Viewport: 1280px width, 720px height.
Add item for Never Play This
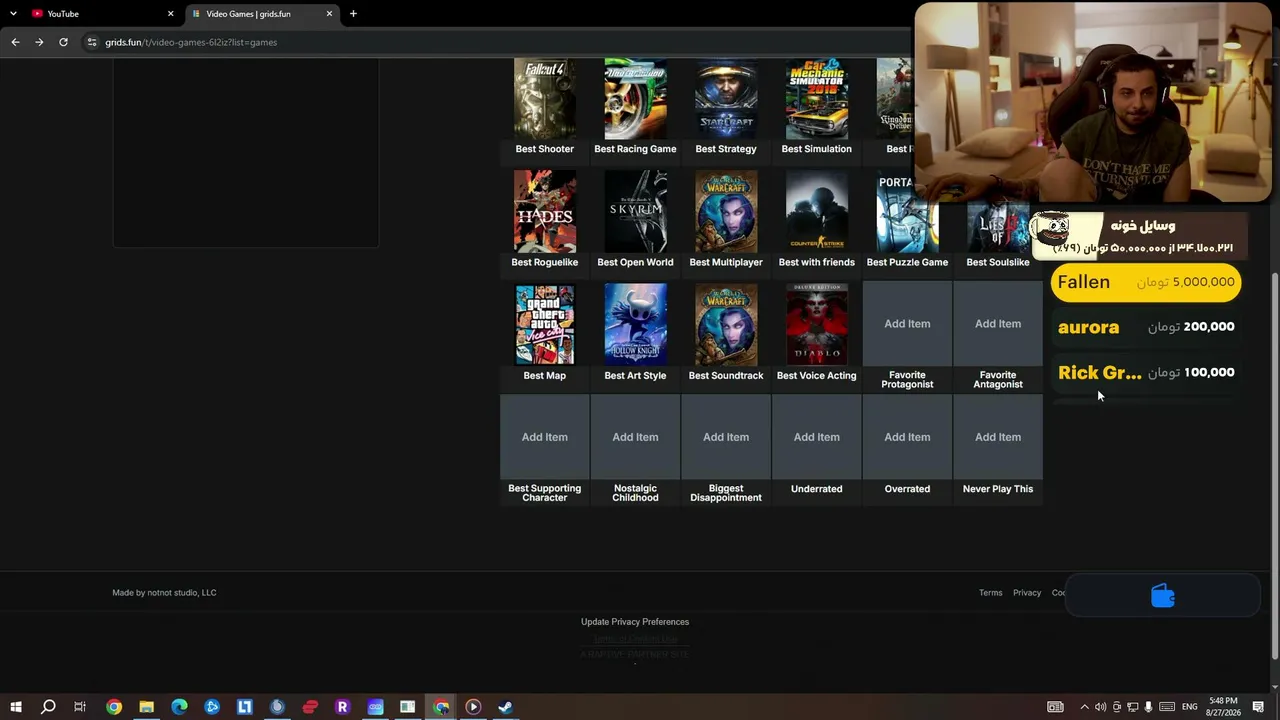[x=998, y=437]
